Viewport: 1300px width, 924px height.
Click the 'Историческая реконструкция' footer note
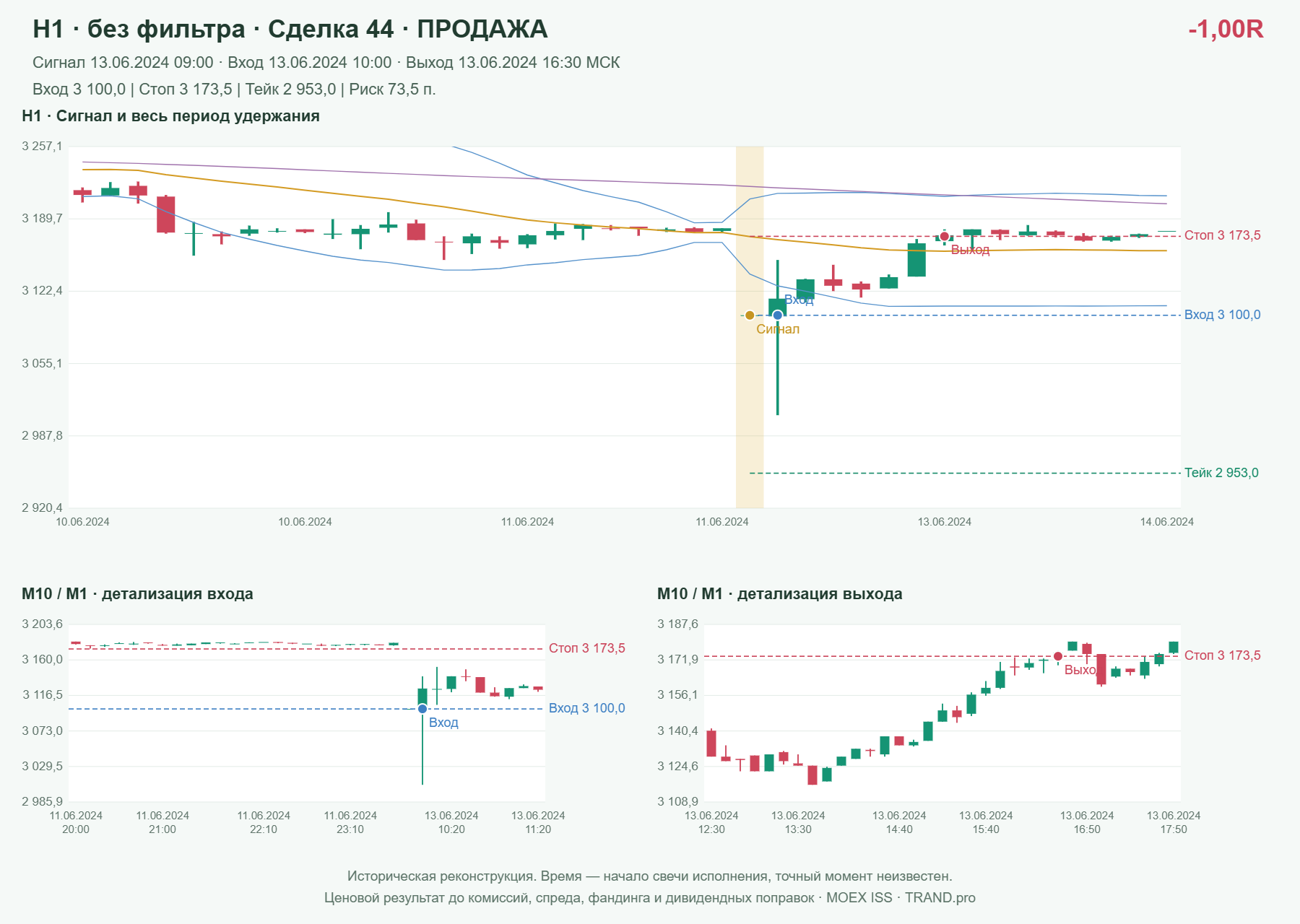pyautogui.click(x=650, y=876)
